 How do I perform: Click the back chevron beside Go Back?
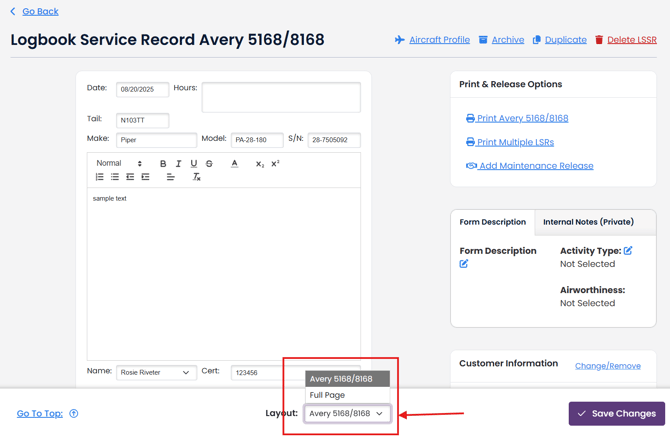point(13,12)
